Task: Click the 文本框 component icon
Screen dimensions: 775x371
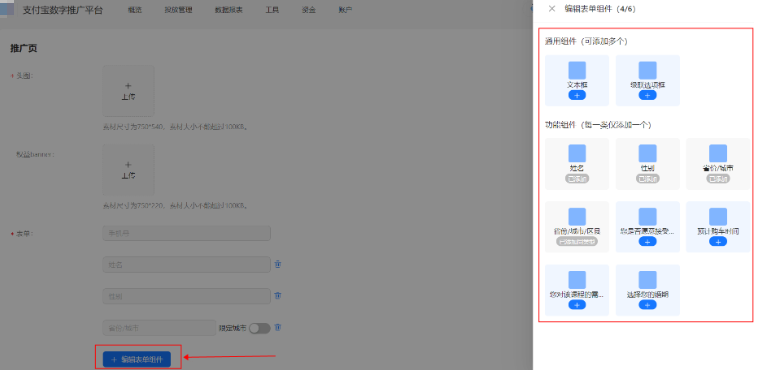Action: click(x=577, y=70)
